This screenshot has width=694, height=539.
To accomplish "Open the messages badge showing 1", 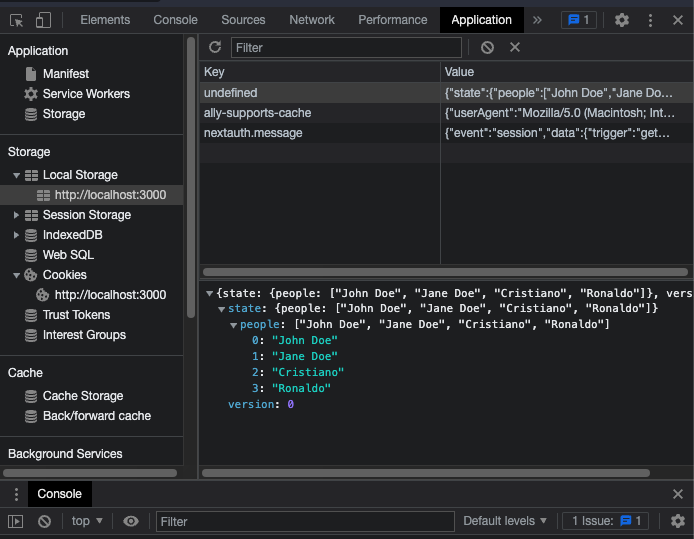I will [x=578, y=20].
